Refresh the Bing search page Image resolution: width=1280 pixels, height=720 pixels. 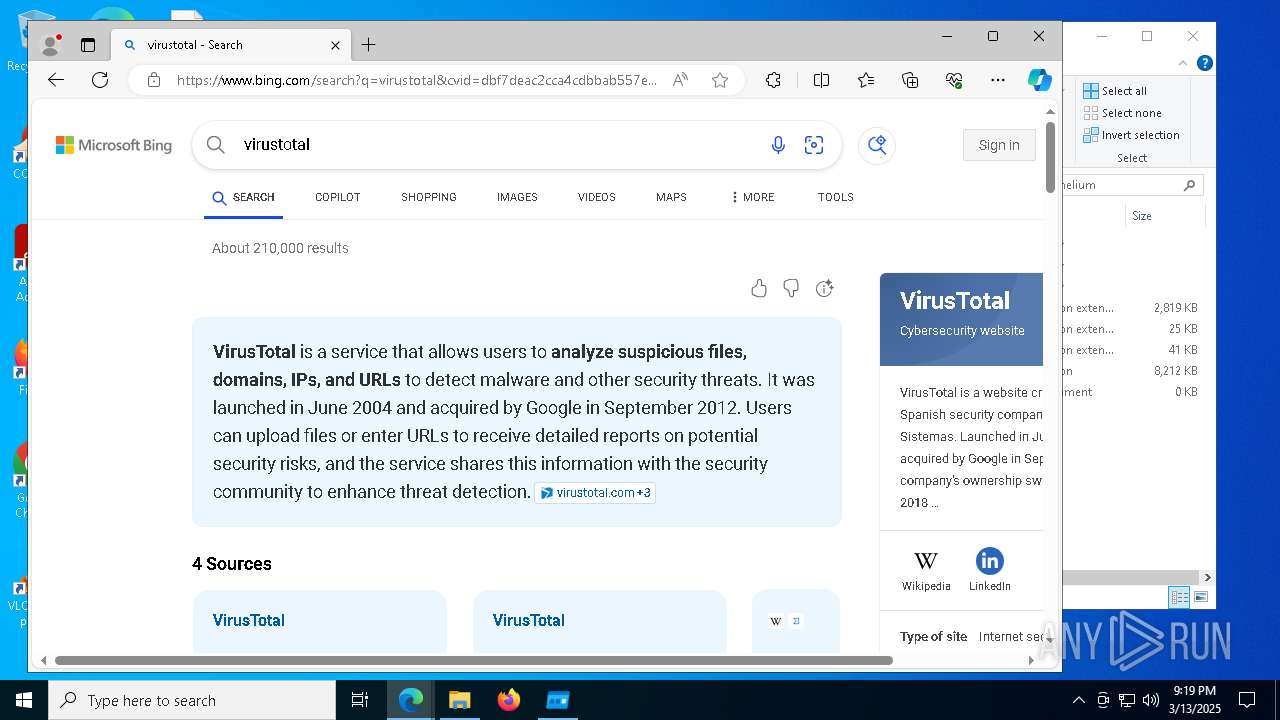[x=100, y=80]
